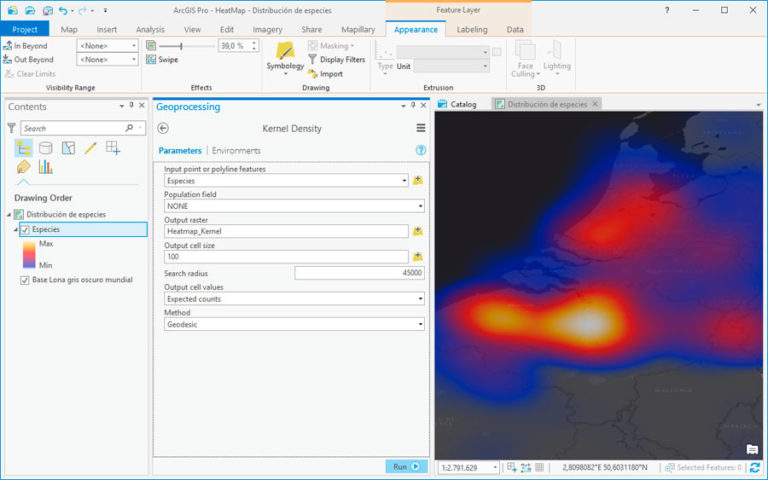Click the Save Project icon in title bar

point(48,10)
